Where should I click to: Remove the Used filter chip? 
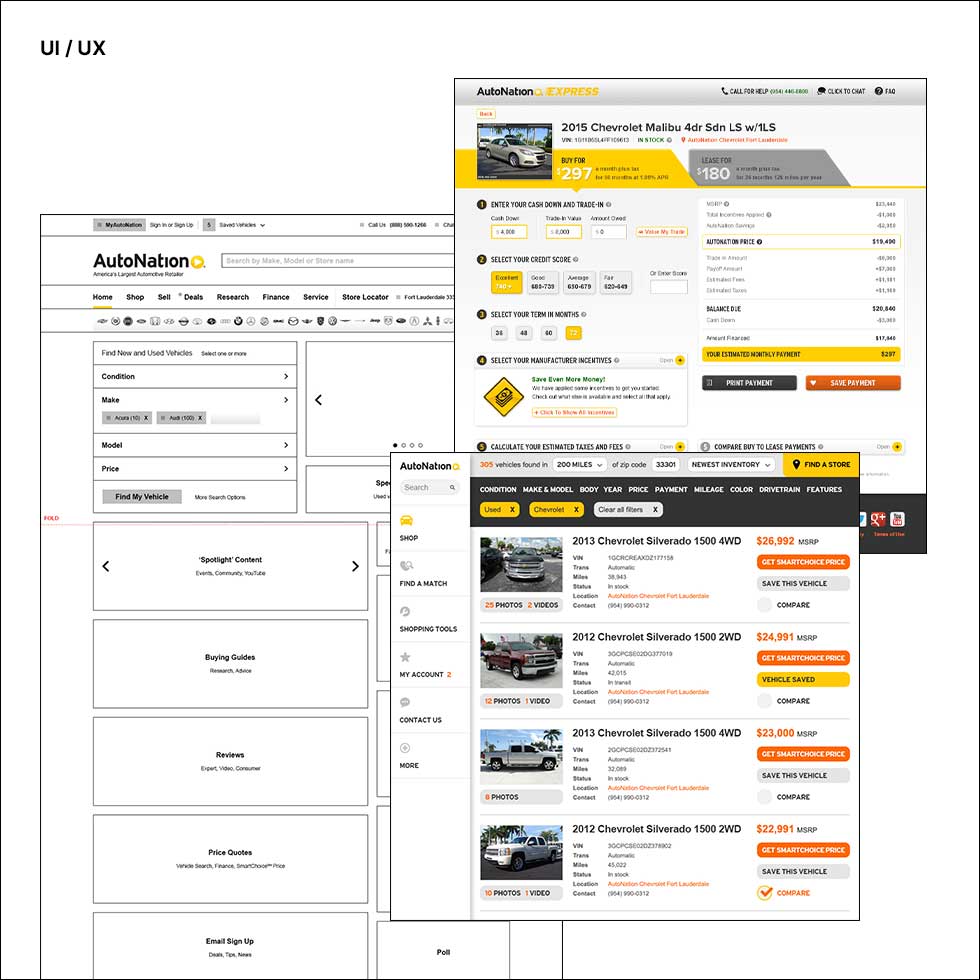click(512, 509)
